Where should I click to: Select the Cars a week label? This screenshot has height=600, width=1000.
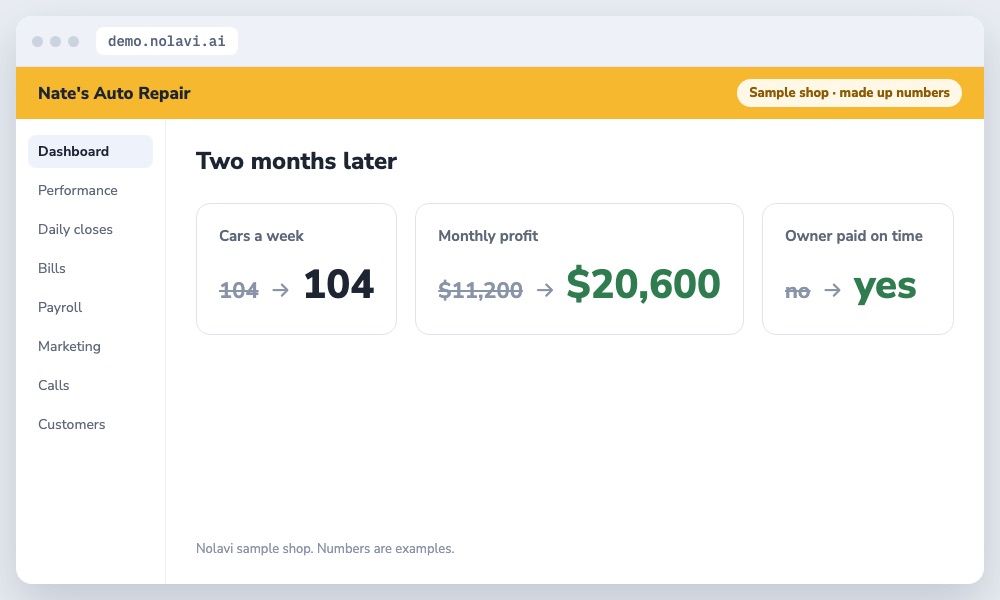pyautogui.click(x=261, y=236)
